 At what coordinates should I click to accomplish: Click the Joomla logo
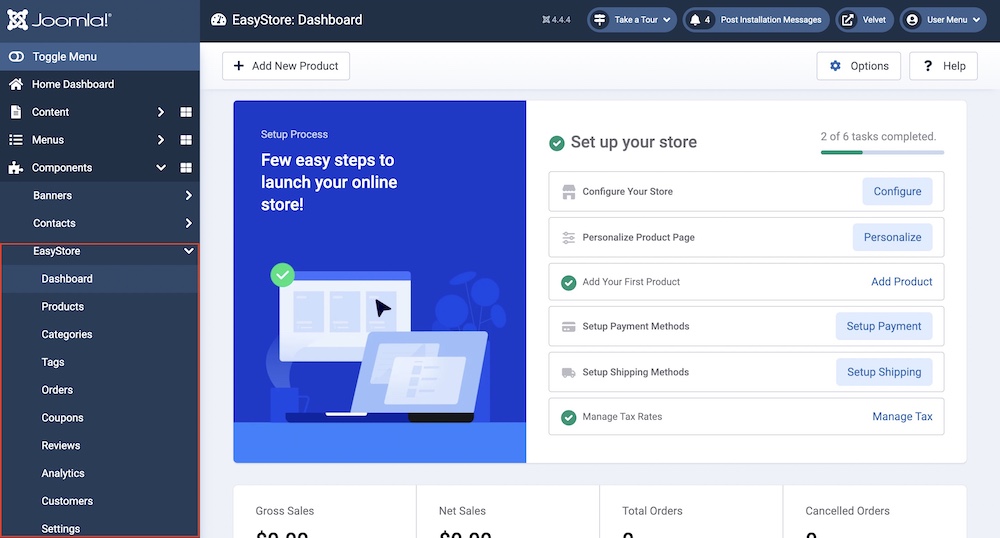pos(59,20)
